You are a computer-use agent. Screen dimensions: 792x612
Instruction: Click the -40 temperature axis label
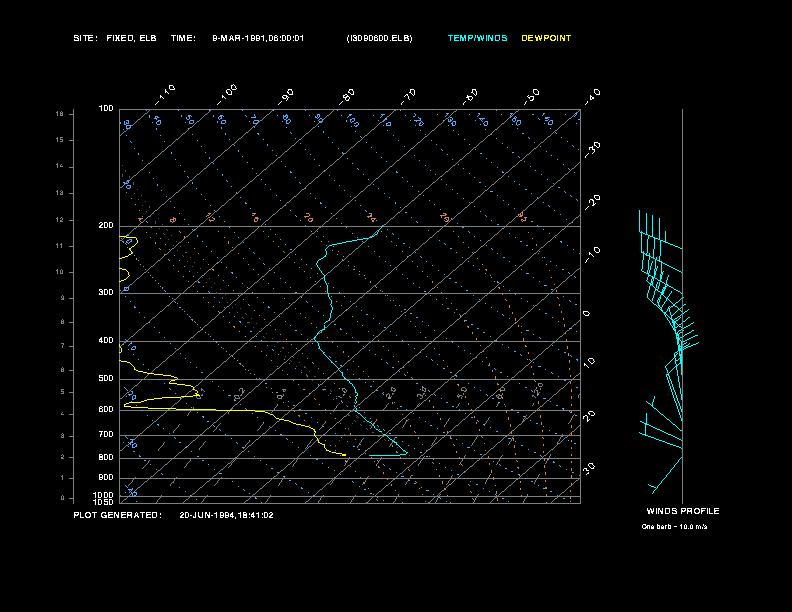[592, 96]
